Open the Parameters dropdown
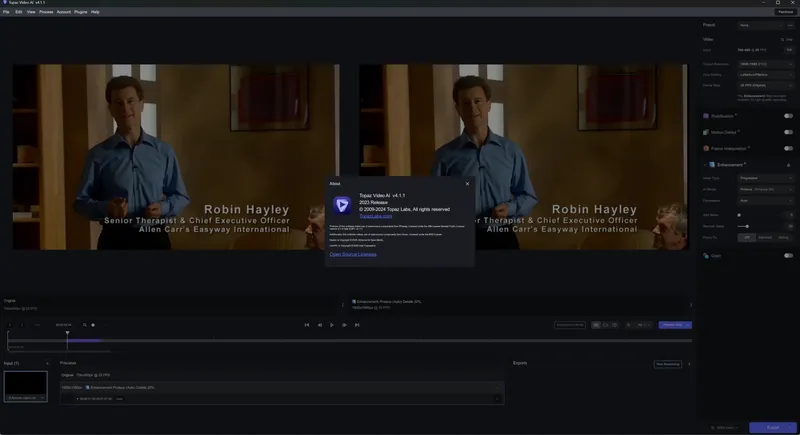The width and height of the screenshot is (800, 435). coord(765,200)
